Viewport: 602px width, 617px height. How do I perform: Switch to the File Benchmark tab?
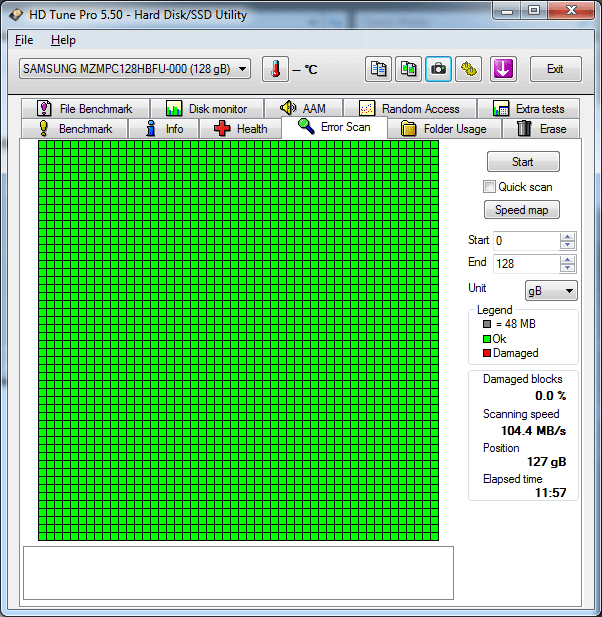click(x=85, y=109)
